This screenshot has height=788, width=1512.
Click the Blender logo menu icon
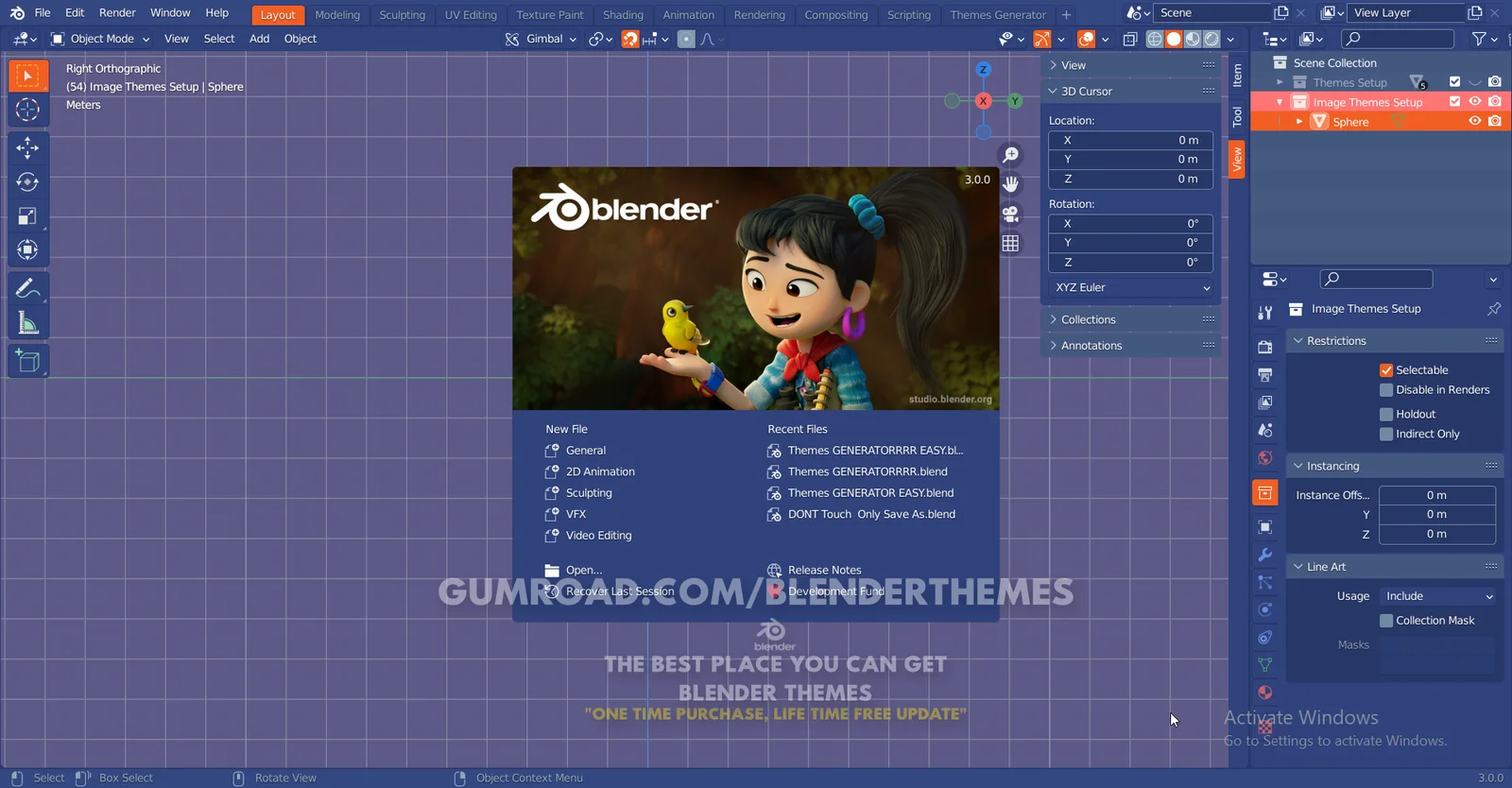pos(17,13)
